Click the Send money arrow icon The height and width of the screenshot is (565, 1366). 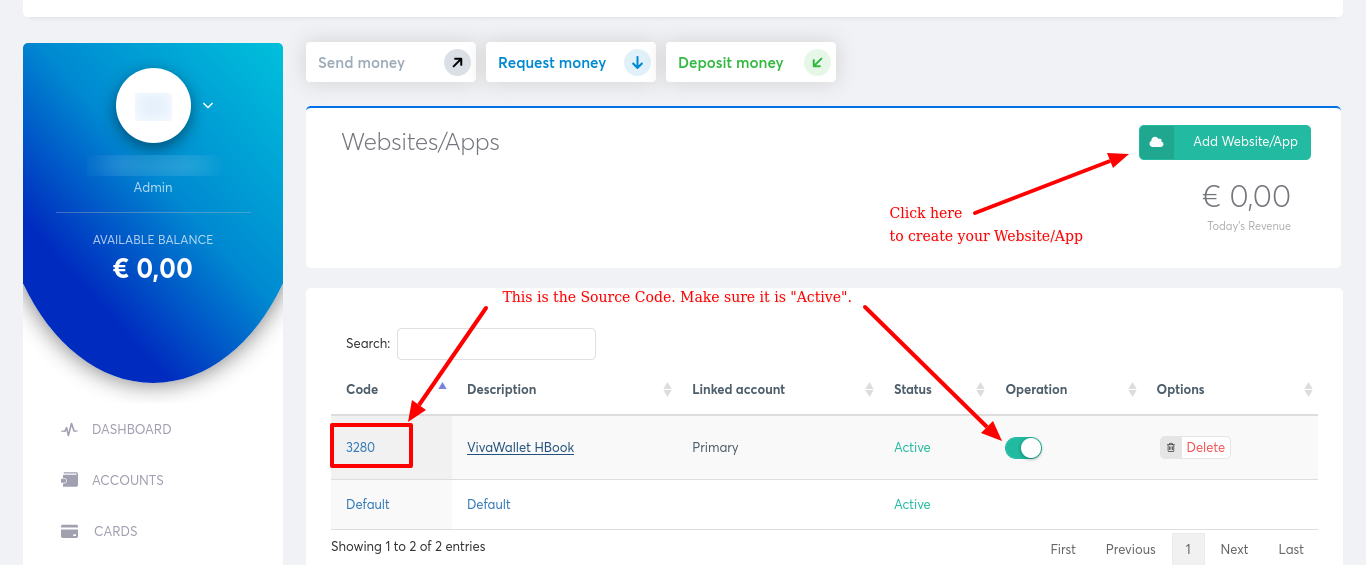tap(457, 63)
